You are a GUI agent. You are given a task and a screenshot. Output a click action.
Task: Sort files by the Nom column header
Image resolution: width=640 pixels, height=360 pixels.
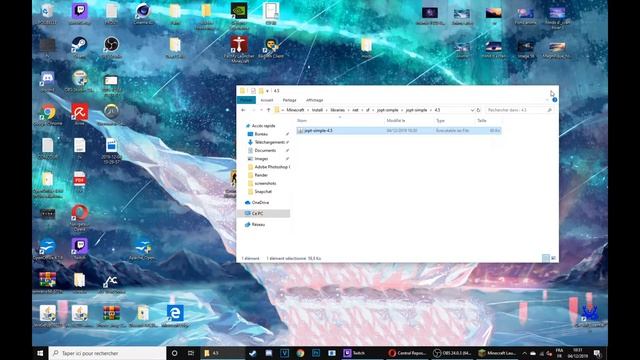(302, 120)
